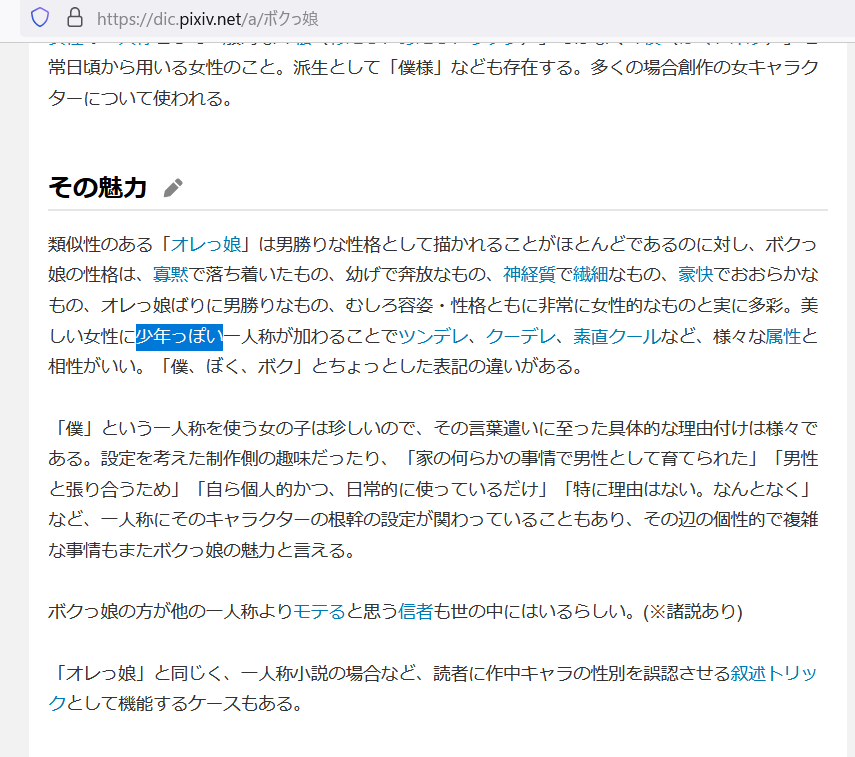Go to the 豪快 link

click(695, 275)
